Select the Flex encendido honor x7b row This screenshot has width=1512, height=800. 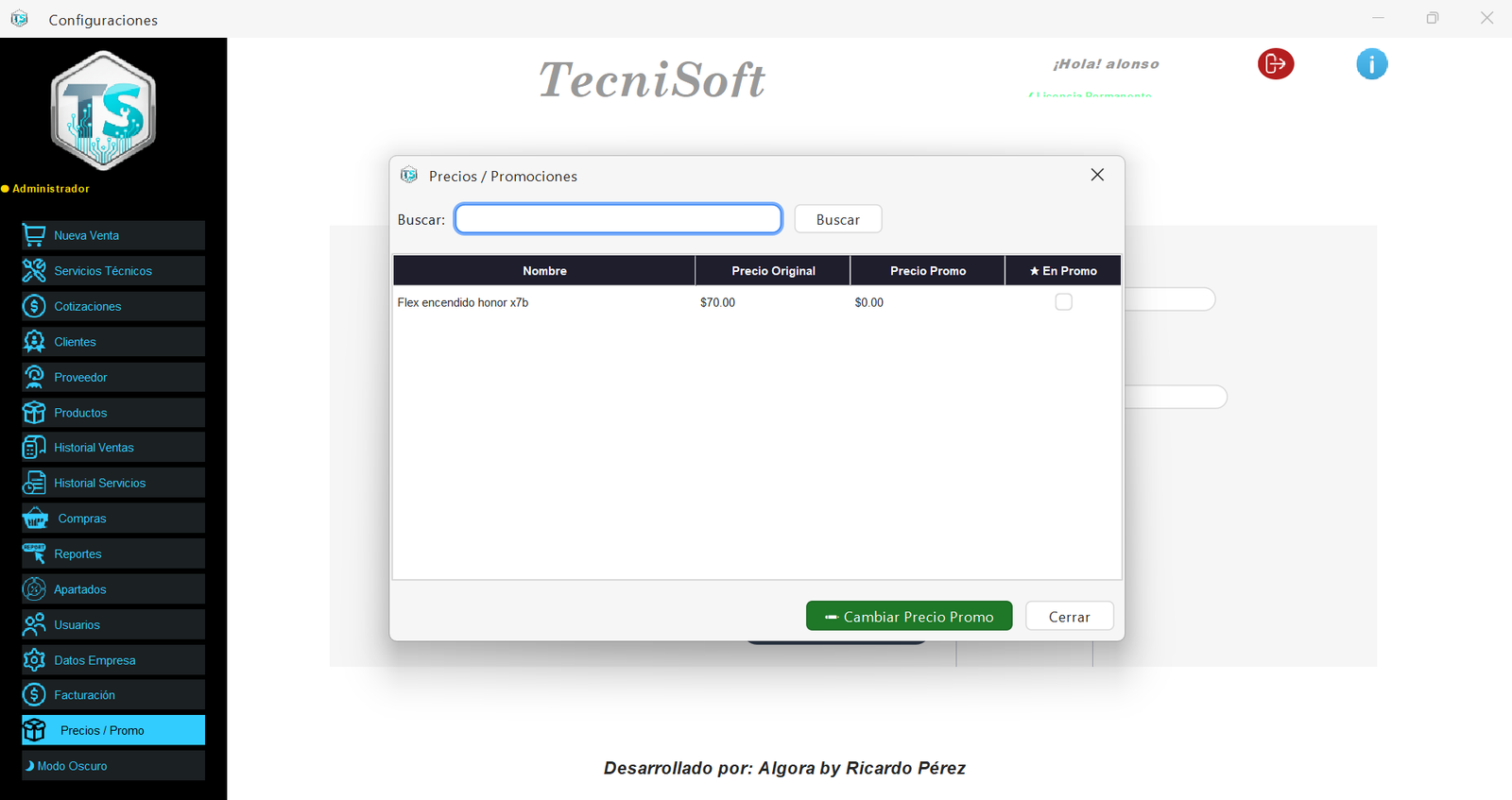click(x=757, y=302)
